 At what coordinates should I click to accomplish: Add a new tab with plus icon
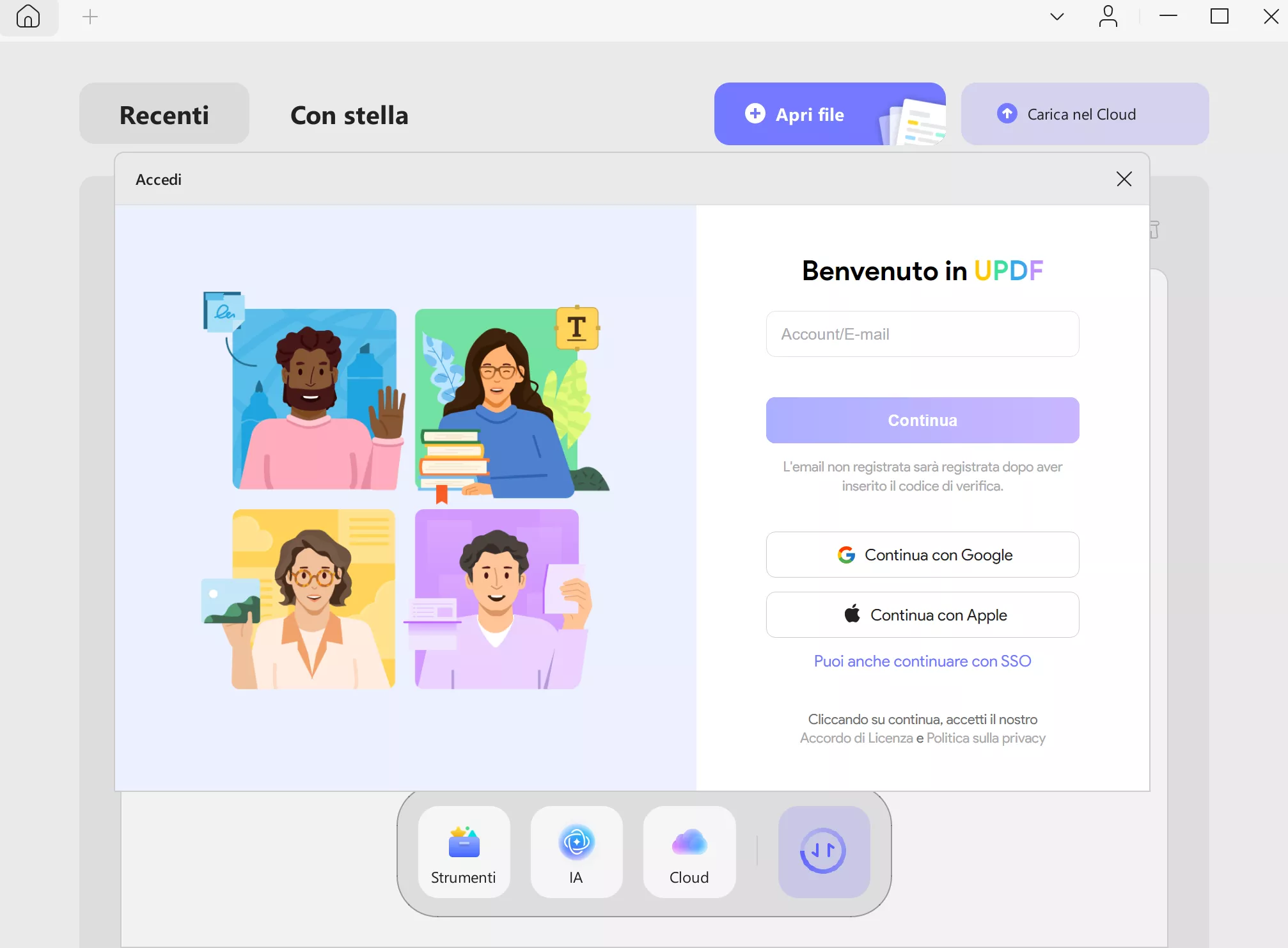[90, 17]
